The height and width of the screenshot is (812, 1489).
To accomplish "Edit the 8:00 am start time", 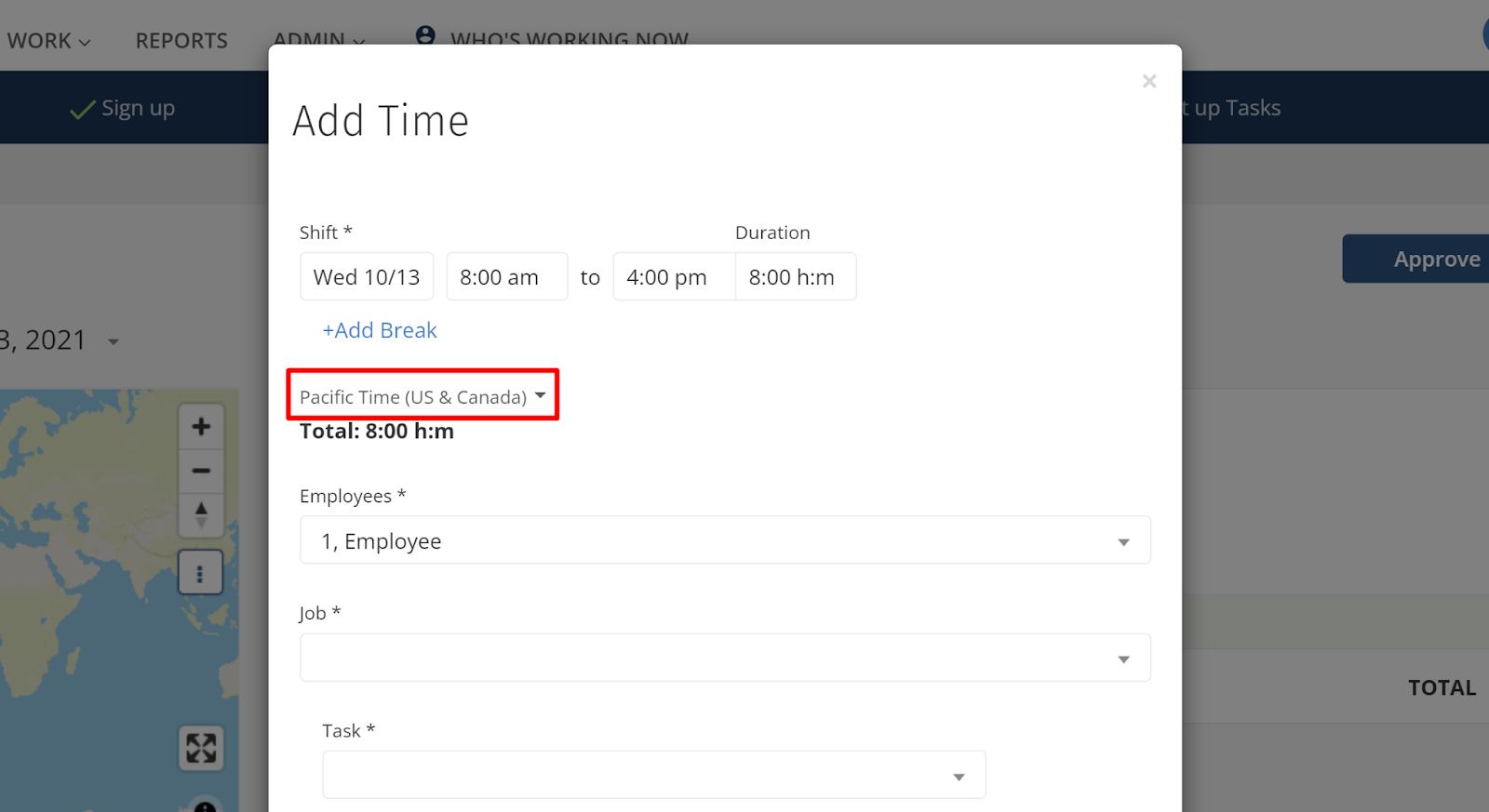I will pos(506,277).
